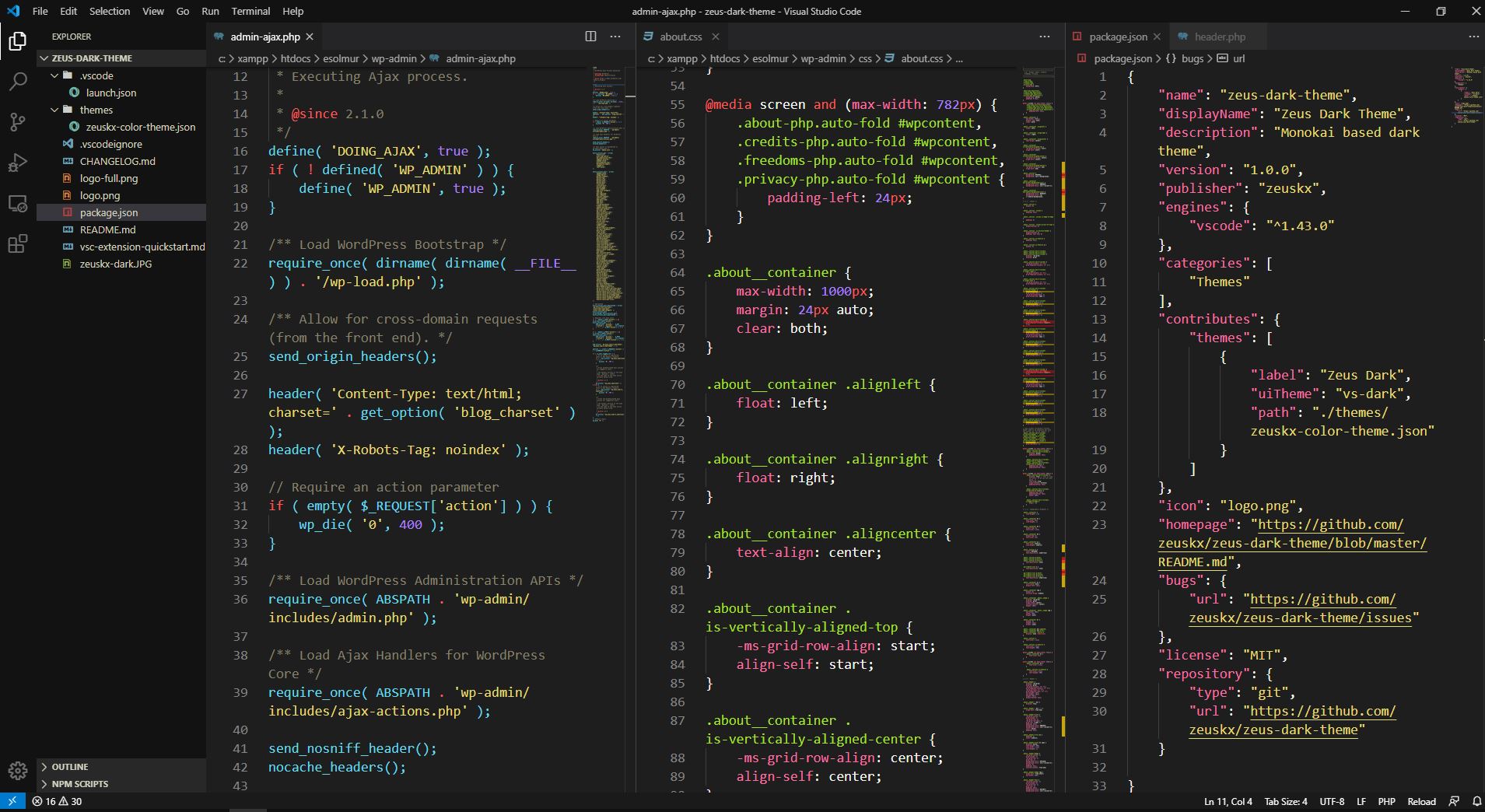Screen dimensions: 1485x812
Task: Open Source Control view icon
Action: tap(17, 121)
